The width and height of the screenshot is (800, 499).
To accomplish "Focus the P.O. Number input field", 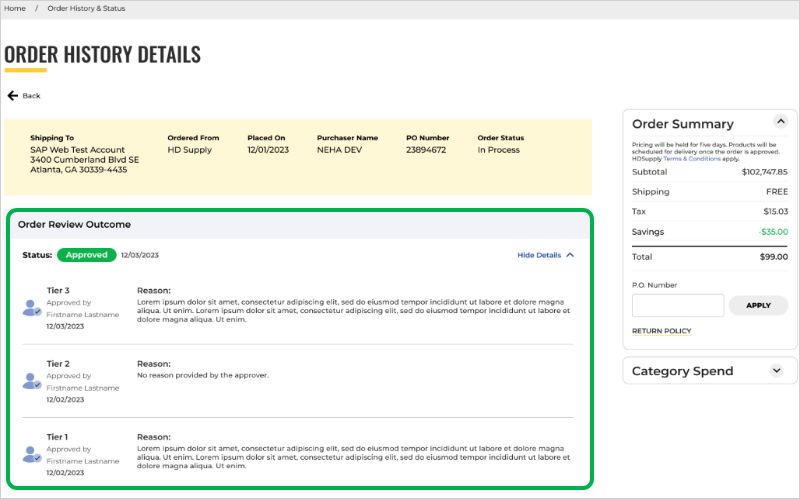I will pos(678,305).
